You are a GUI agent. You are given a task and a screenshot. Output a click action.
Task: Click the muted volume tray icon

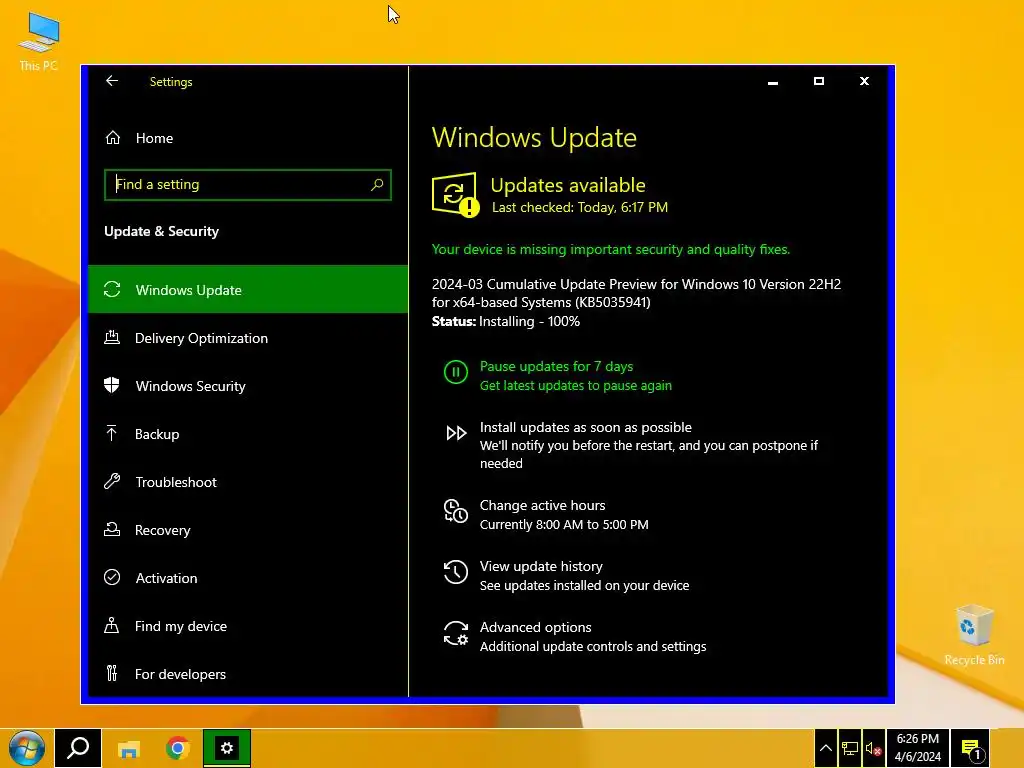(873, 749)
